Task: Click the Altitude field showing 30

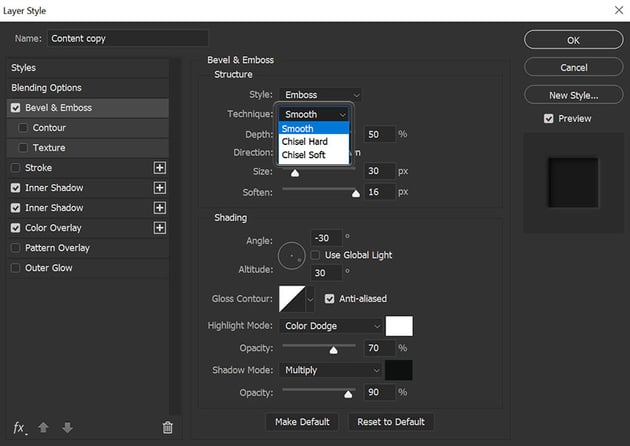Action: 326,273
